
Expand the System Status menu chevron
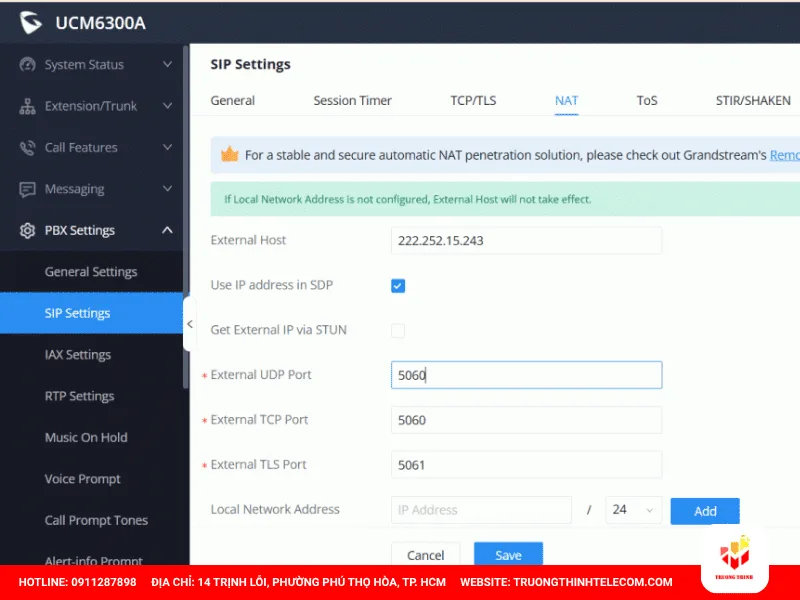tap(167, 64)
